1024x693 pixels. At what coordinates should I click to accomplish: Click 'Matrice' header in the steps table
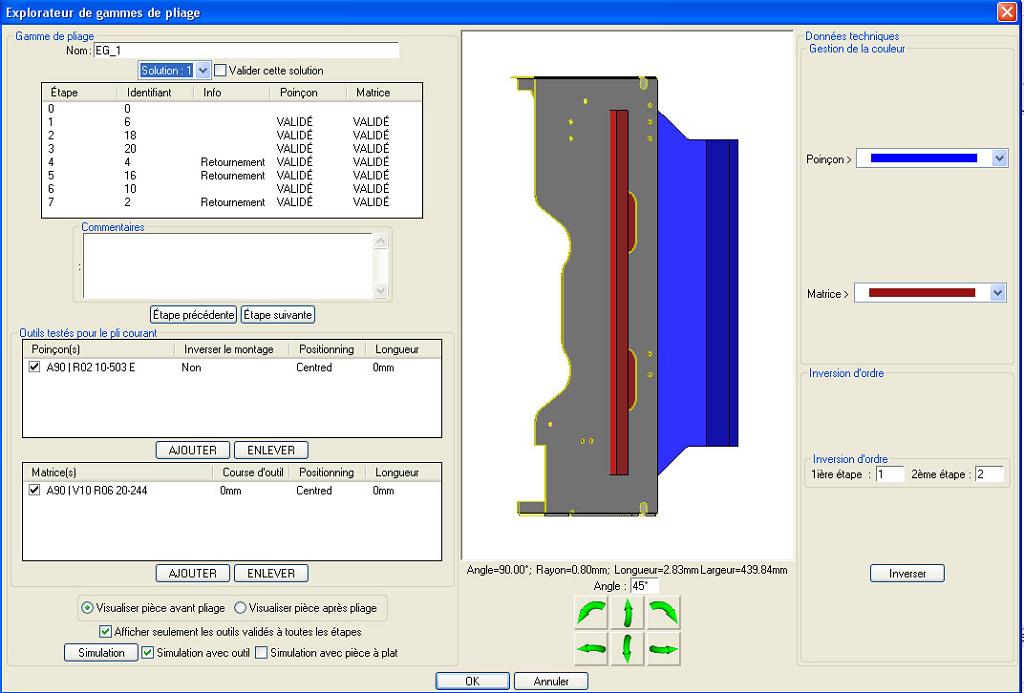(x=384, y=92)
